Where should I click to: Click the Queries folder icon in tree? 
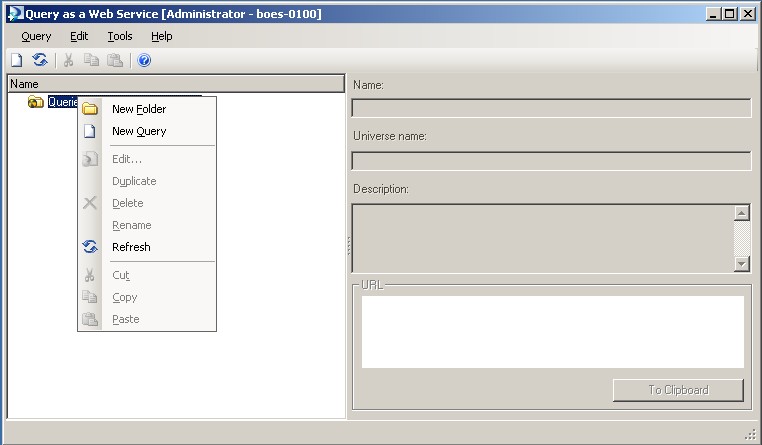35,102
